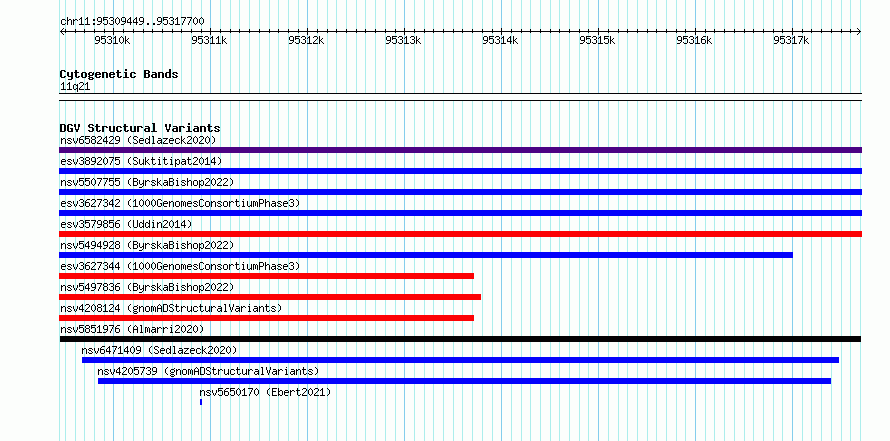Viewport: 890px width, 441px height.
Task: Click the 95317k ruler position
Action: point(792,40)
